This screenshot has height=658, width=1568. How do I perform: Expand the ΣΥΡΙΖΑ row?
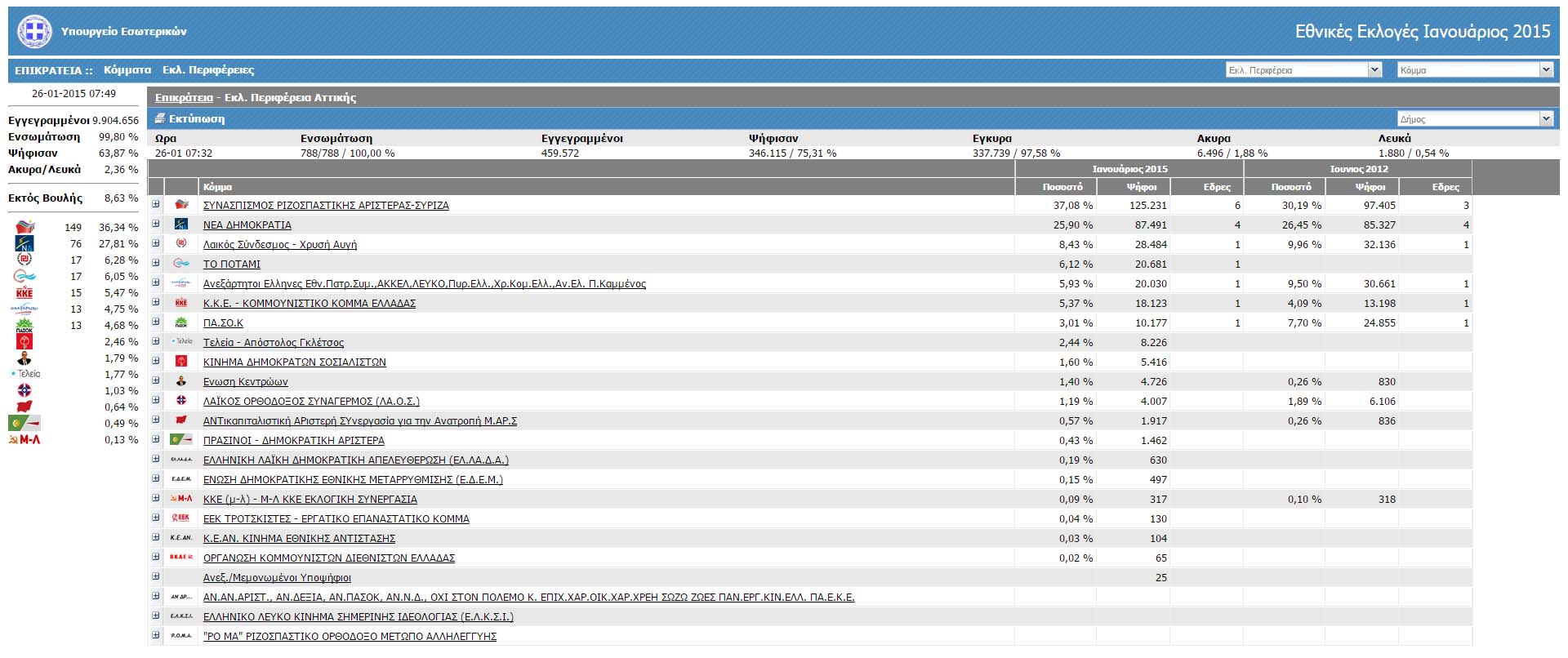pyautogui.click(x=156, y=204)
